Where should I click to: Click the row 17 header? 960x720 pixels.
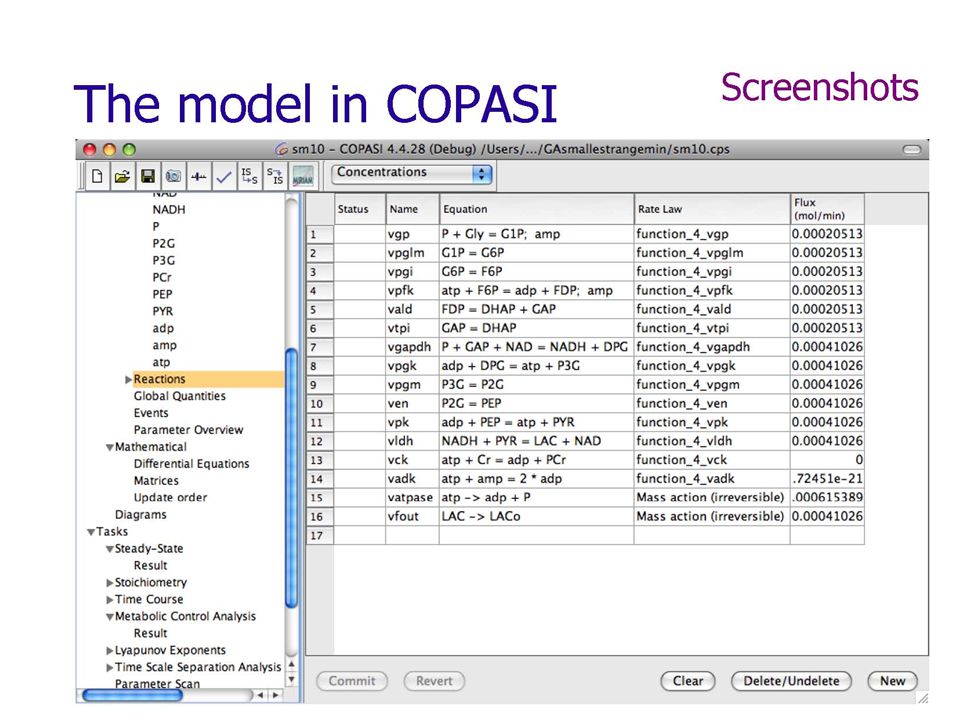[x=320, y=536]
